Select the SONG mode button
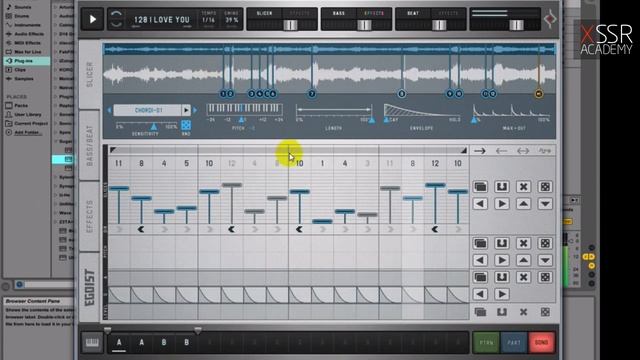The height and width of the screenshot is (360, 640). pyautogui.click(x=542, y=342)
